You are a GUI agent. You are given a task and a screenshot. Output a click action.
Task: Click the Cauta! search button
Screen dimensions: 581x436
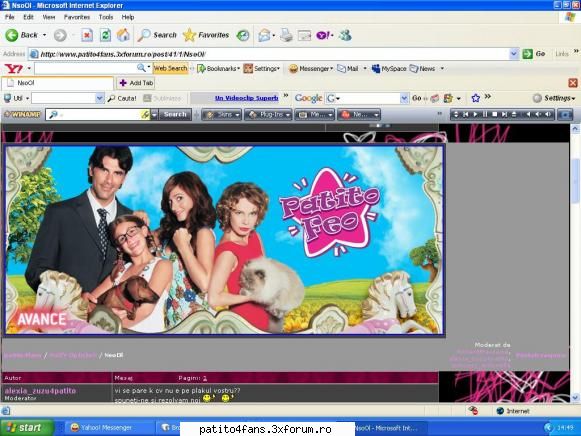(x=122, y=98)
